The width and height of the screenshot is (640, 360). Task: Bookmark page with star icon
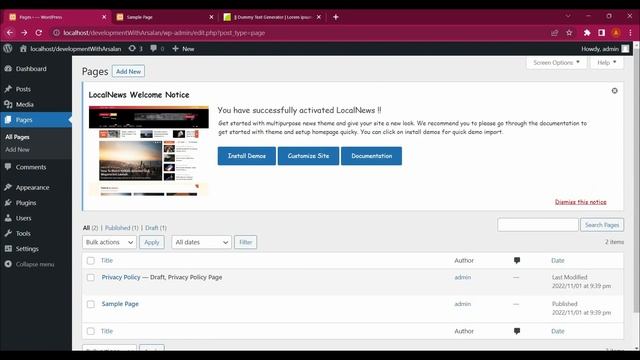[x=569, y=33]
